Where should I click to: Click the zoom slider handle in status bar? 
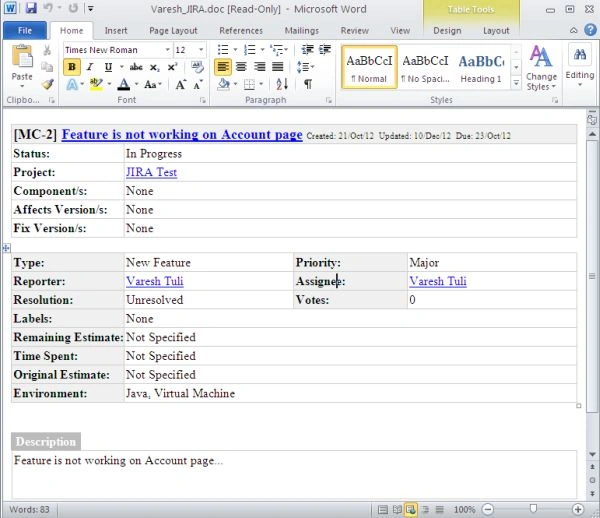click(533, 508)
